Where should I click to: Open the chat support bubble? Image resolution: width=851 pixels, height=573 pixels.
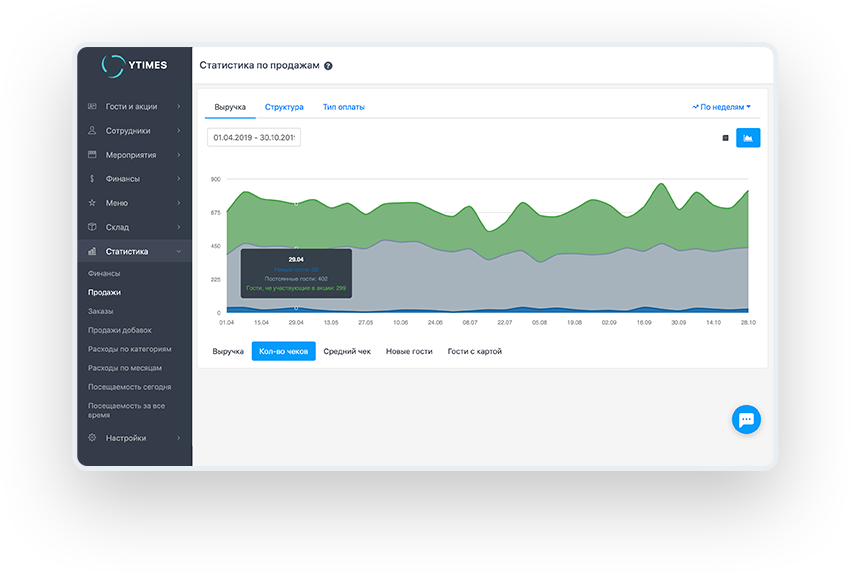coord(746,419)
